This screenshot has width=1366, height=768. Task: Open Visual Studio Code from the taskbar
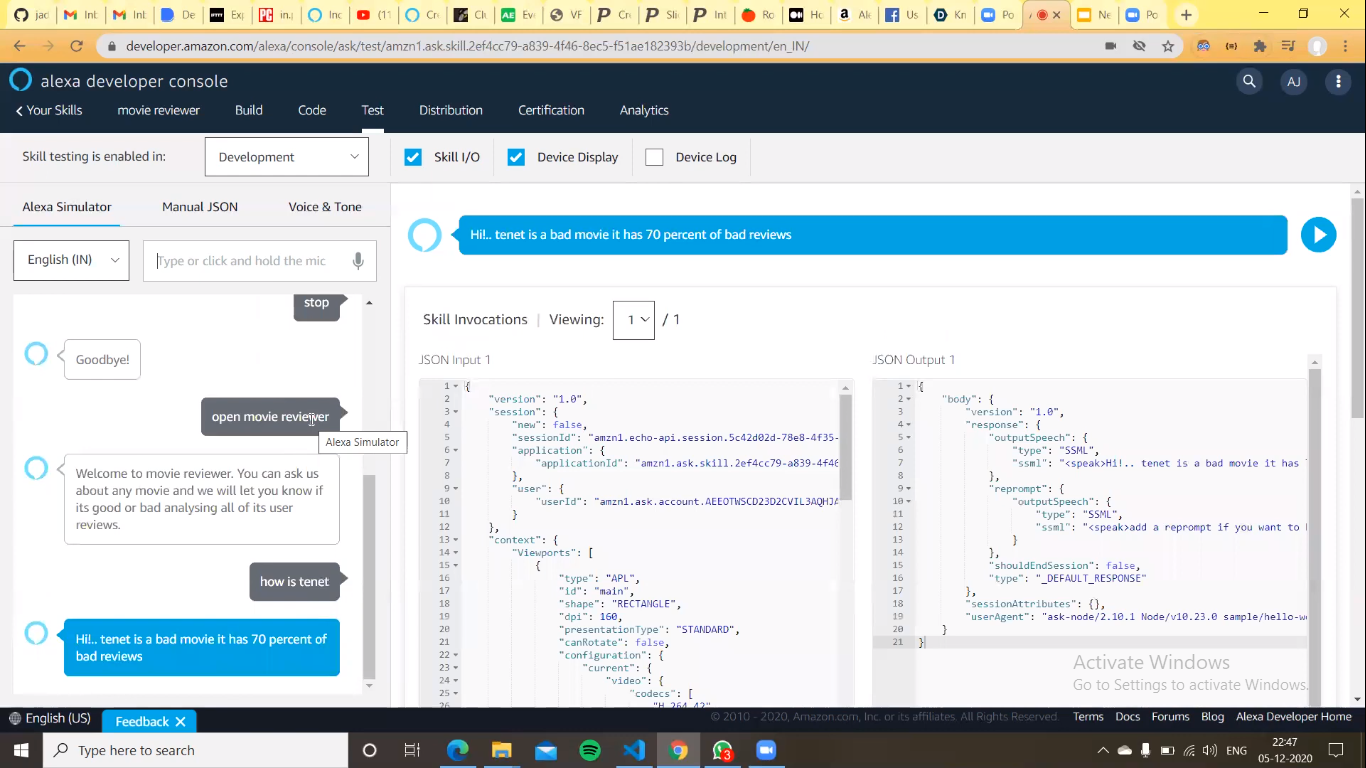click(x=634, y=750)
